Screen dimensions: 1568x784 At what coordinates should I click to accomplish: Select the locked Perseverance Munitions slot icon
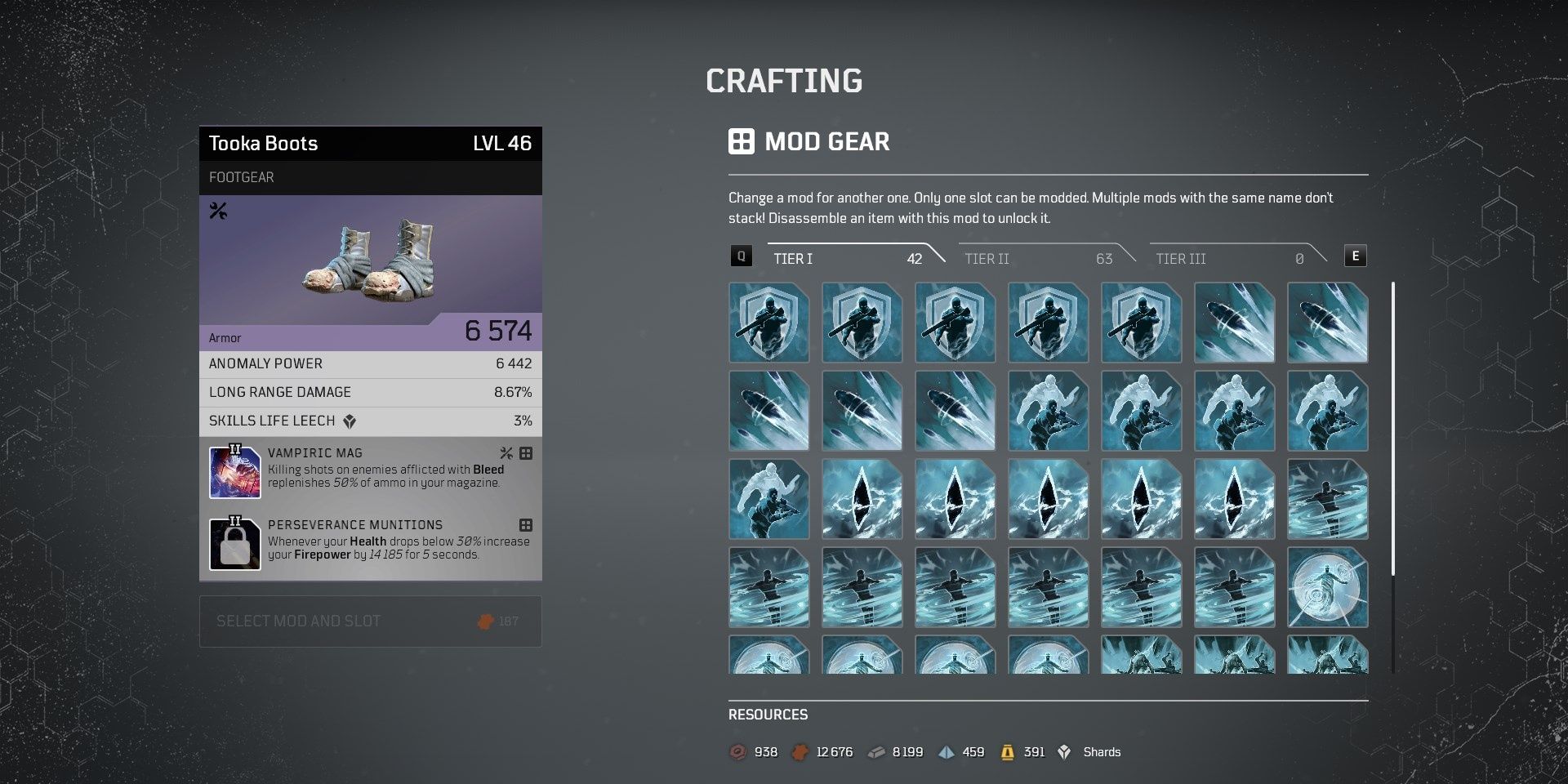click(235, 544)
